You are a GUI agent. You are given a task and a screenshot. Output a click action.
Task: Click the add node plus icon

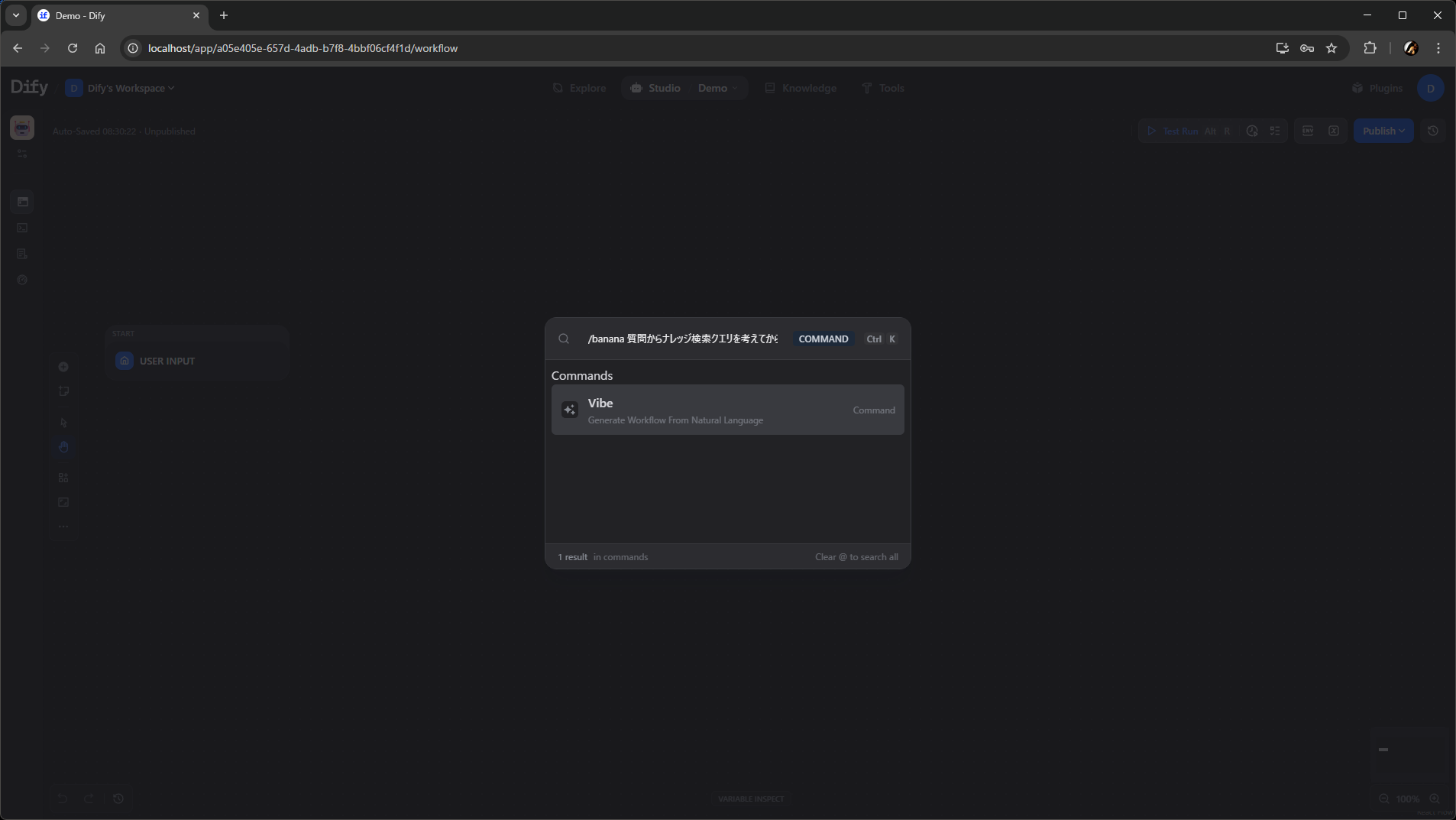(x=63, y=367)
